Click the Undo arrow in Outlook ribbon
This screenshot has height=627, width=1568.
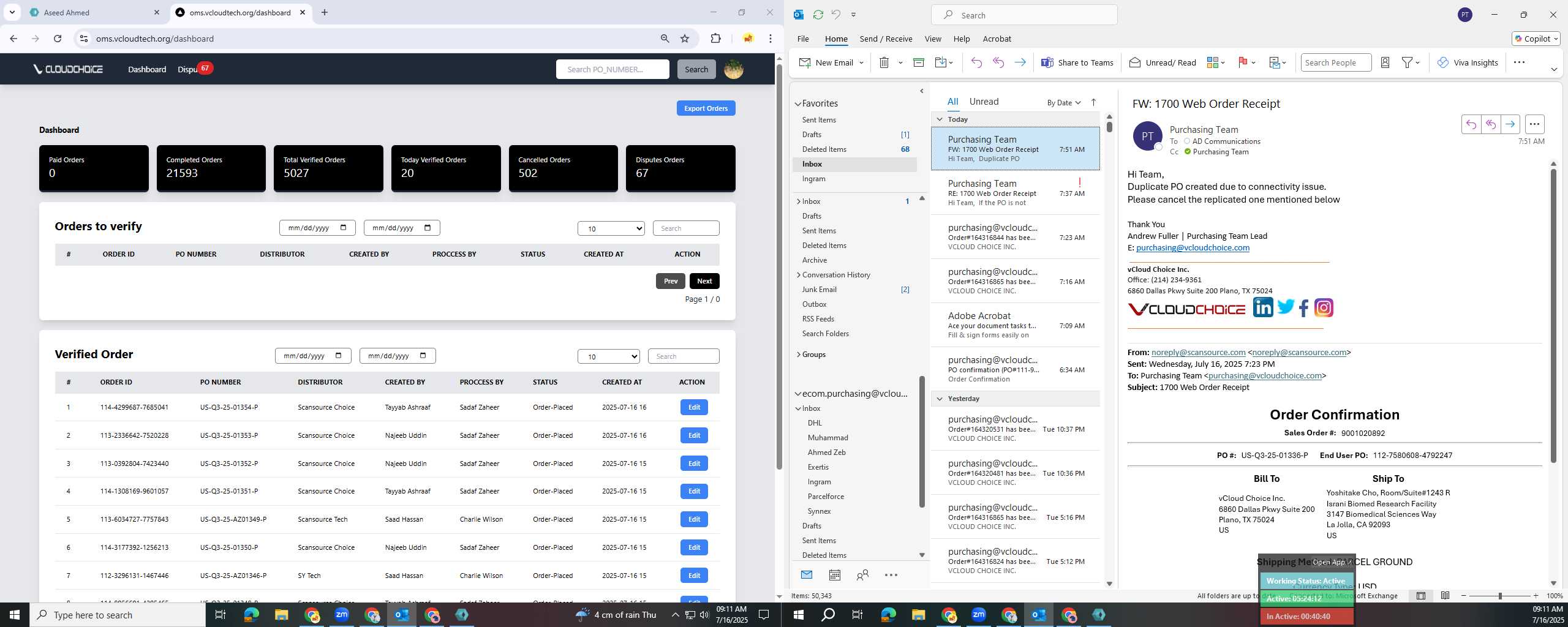tap(976, 62)
